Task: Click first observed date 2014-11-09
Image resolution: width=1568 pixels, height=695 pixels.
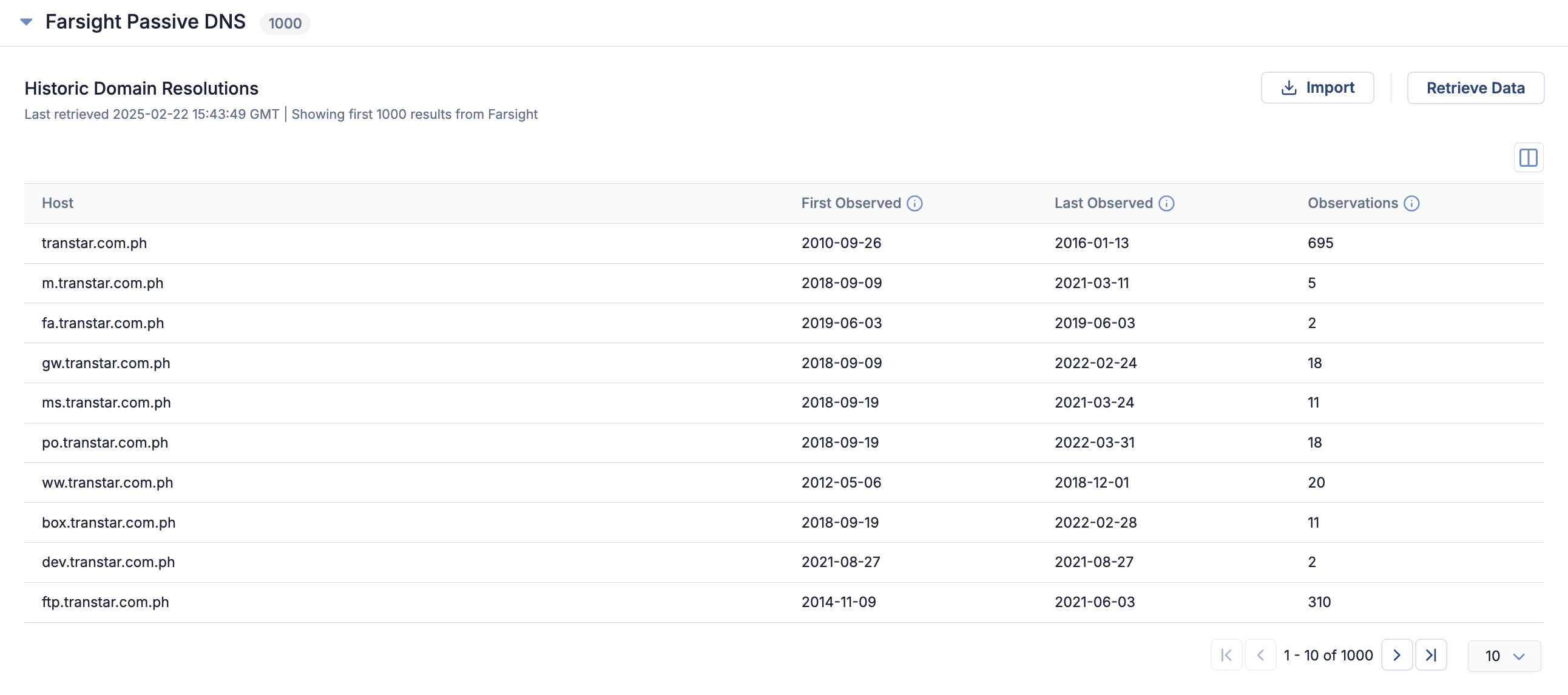Action: pyautogui.click(x=839, y=602)
